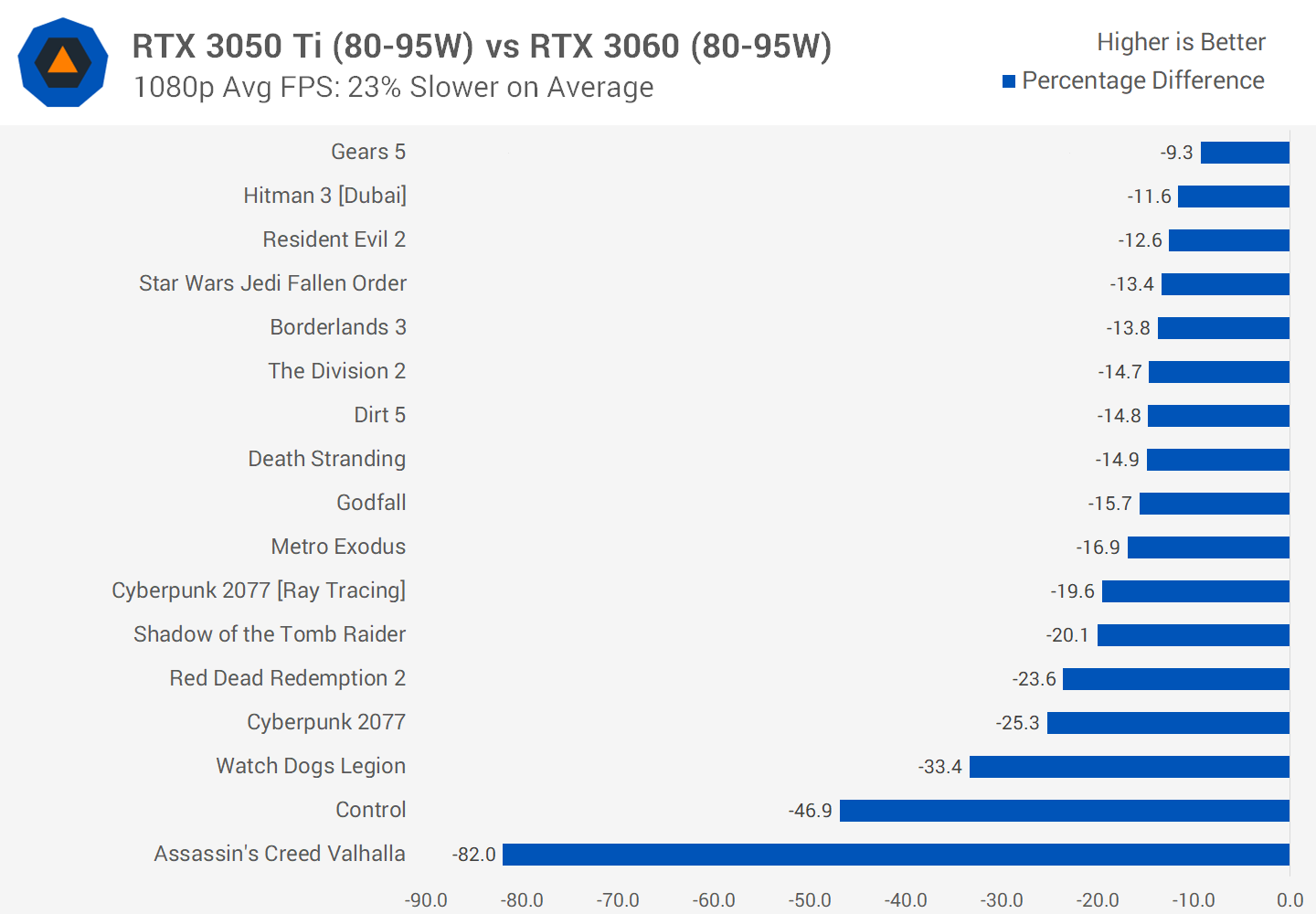1316x914 pixels.
Task: Click the '-14.8' value label
Action: [1120, 416]
